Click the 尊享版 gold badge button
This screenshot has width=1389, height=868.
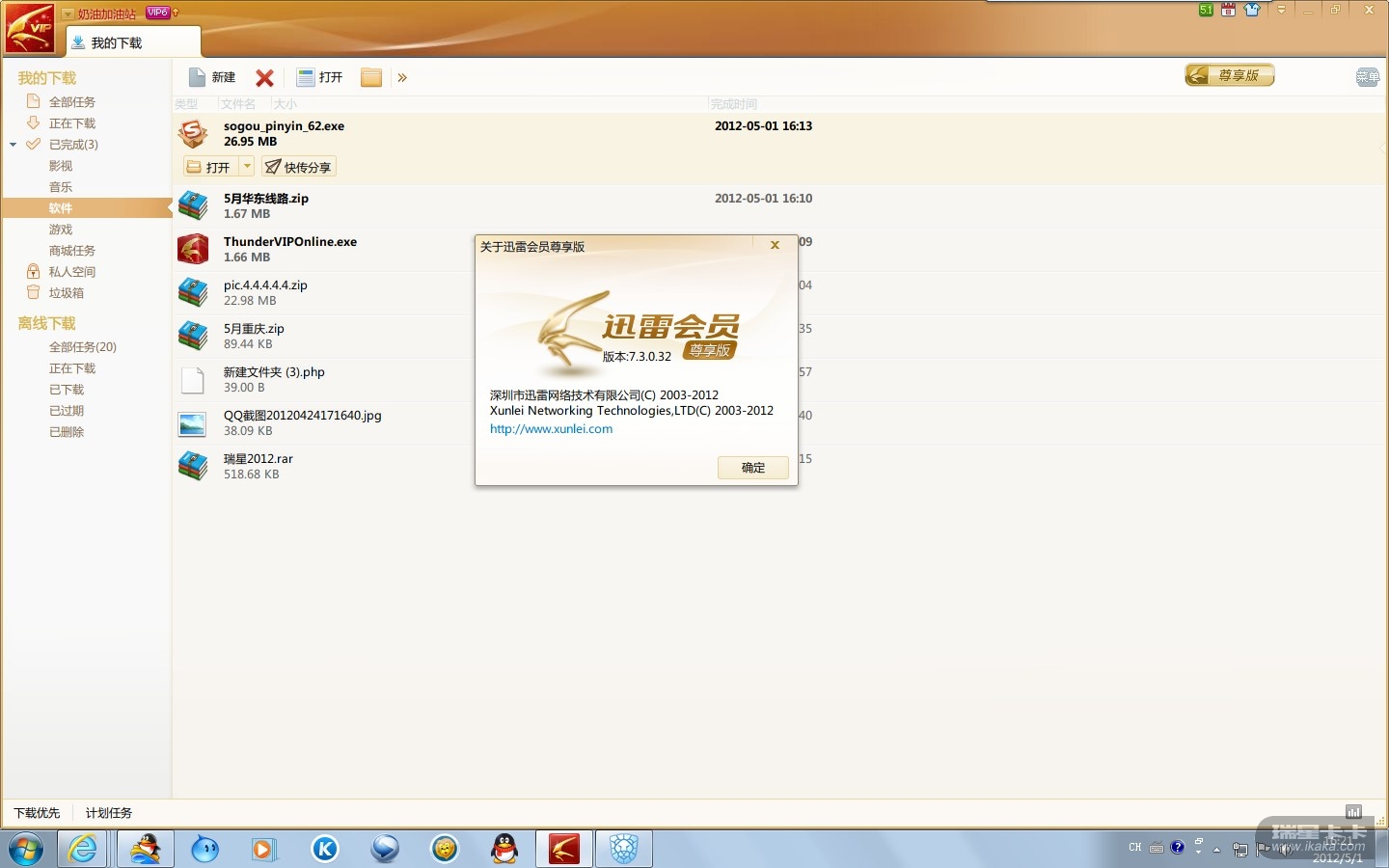1230,75
